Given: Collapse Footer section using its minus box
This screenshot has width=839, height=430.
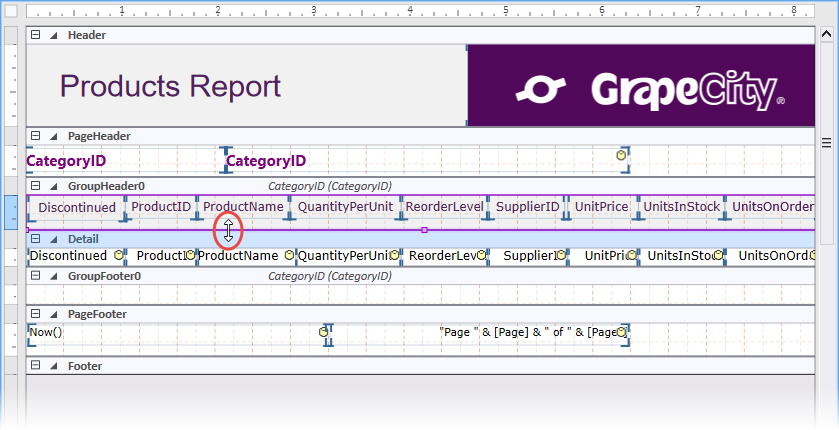Looking at the screenshot, I should [36, 366].
